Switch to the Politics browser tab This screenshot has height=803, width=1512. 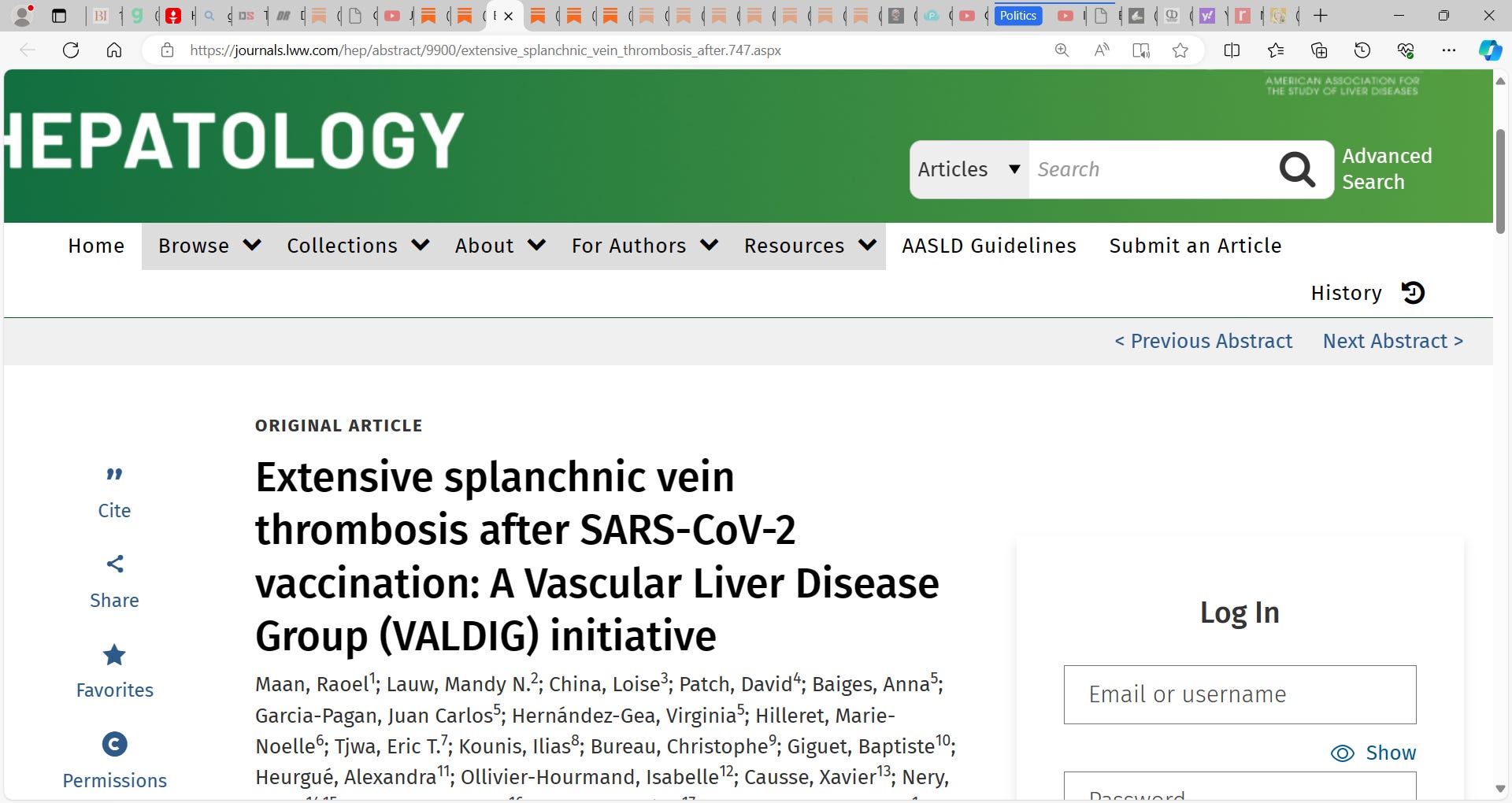pos(1017,16)
